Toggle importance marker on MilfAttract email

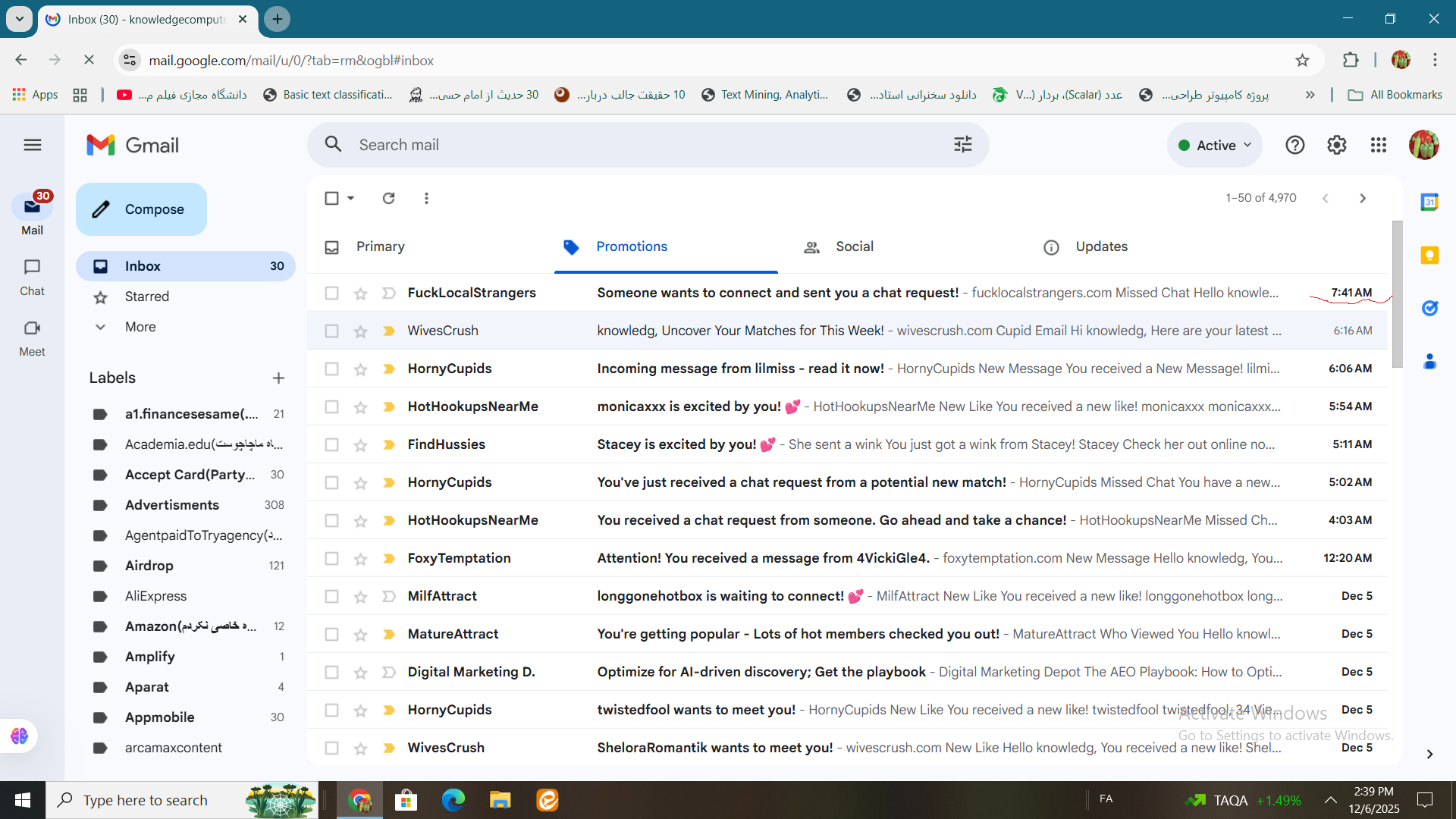(389, 596)
